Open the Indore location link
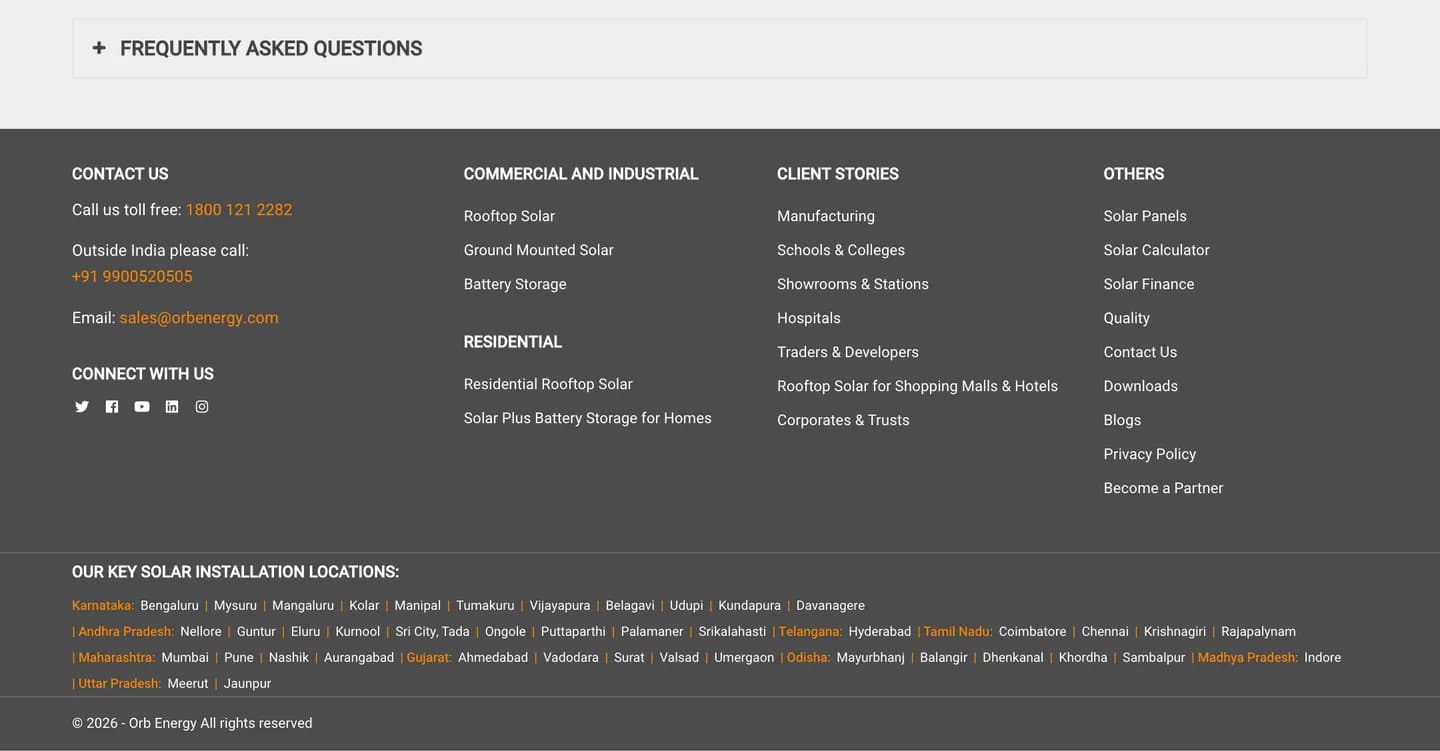Screen dimensions: 1440x751 (1323, 658)
